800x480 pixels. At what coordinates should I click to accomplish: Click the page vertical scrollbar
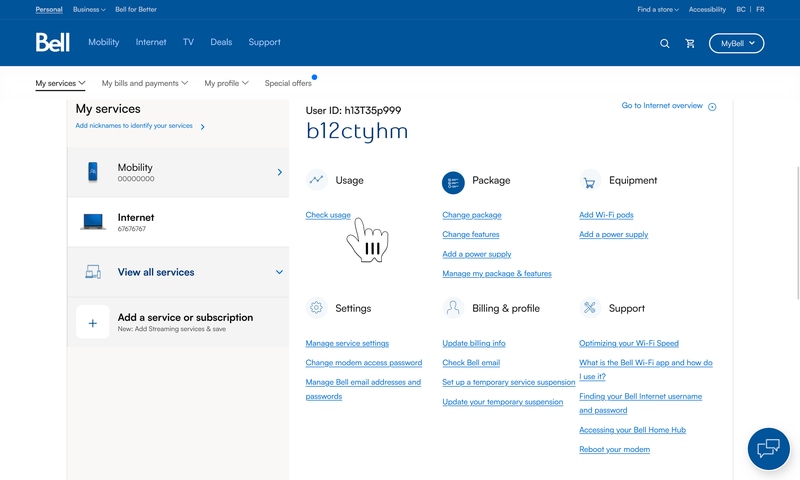click(797, 233)
